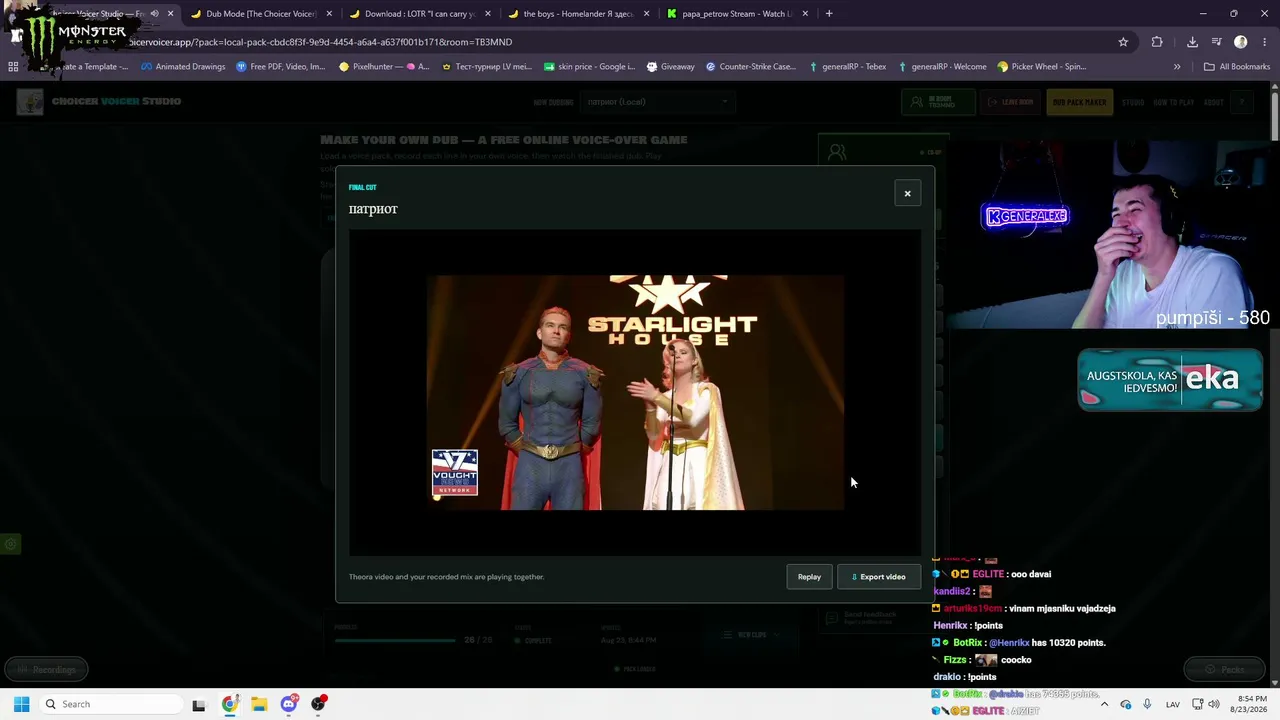
Task: Open the Pixelhunter bookmark
Action: pyautogui.click(x=384, y=67)
